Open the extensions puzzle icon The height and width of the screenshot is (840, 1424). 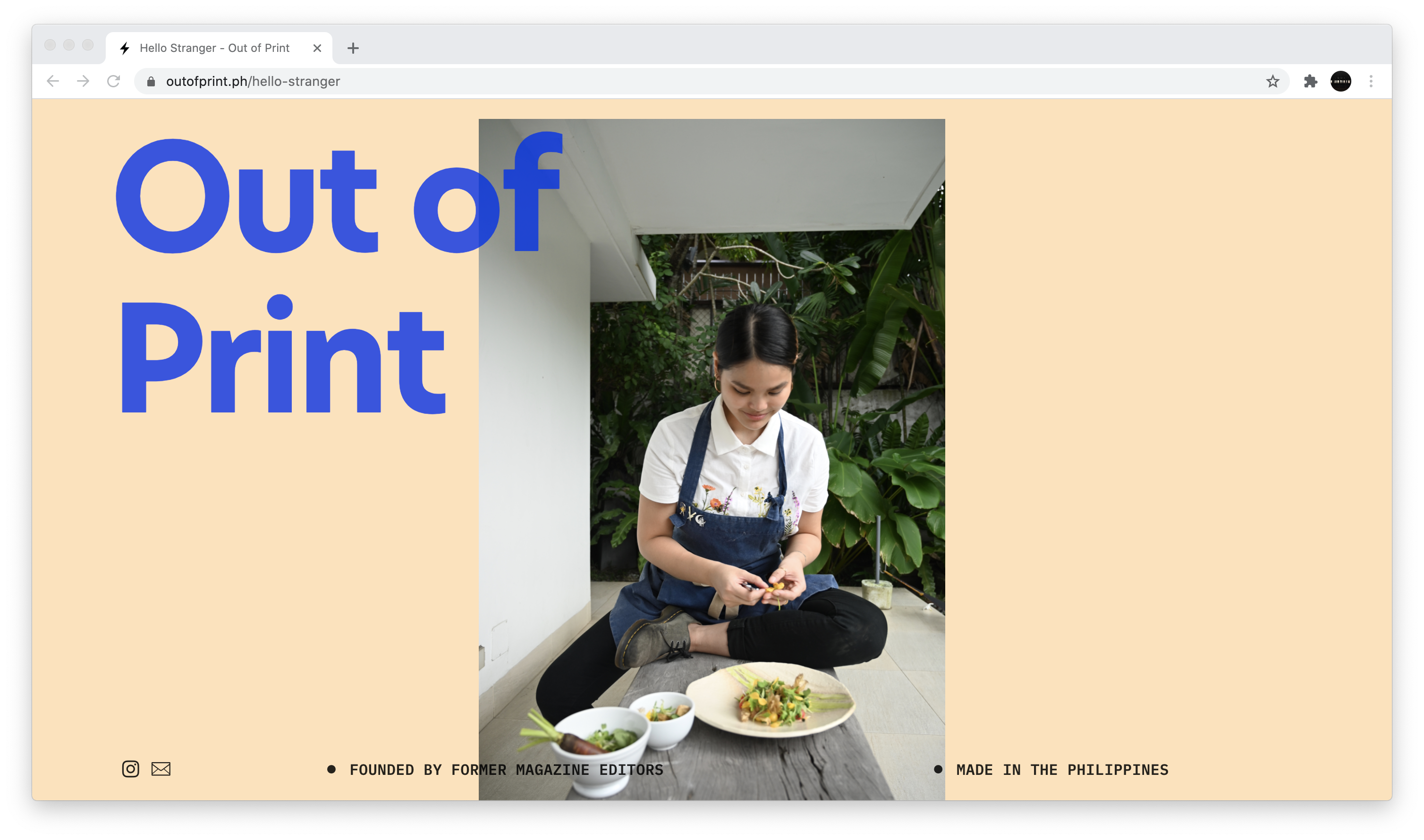click(x=1310, y=82)
